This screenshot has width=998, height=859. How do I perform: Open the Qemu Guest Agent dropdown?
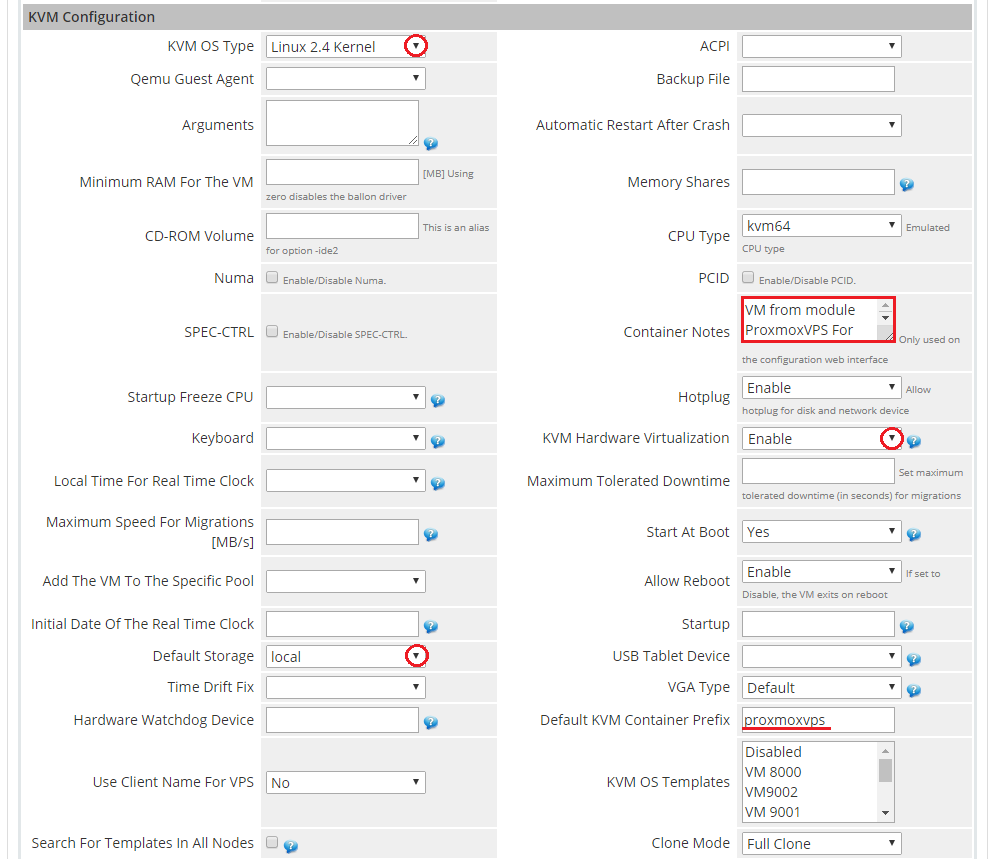(346, 79)
